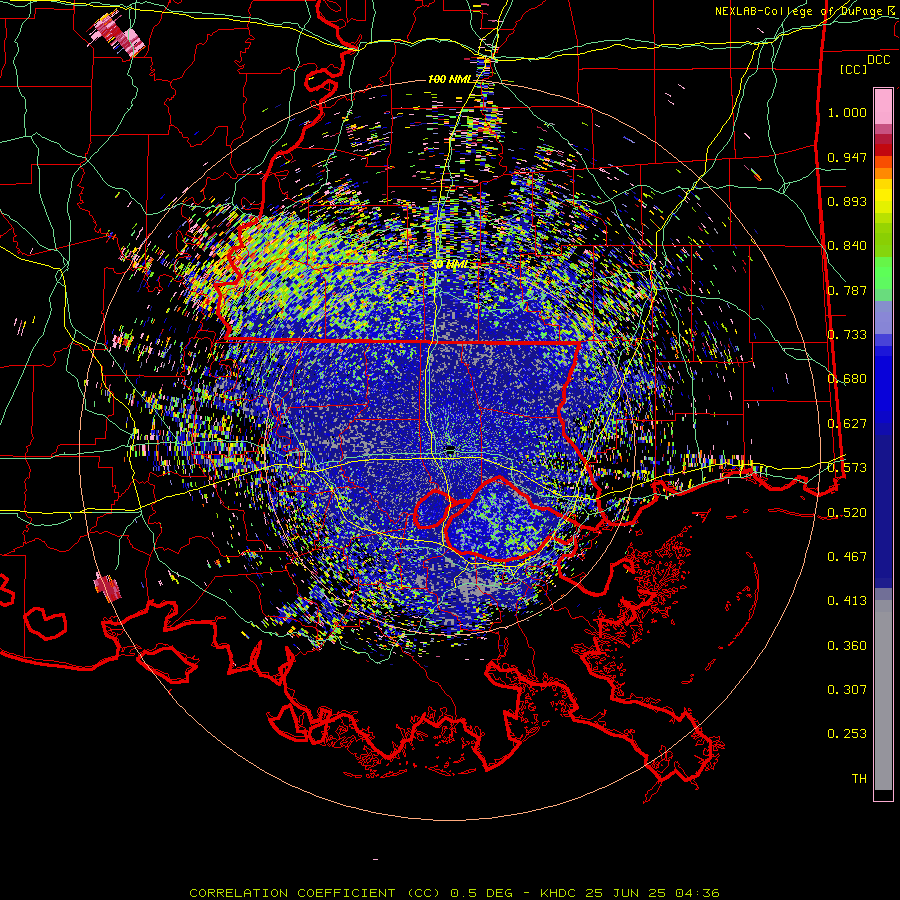Click the KHDC station identifier
Viewport: 900px width, 900px height.
click(560, 893)
